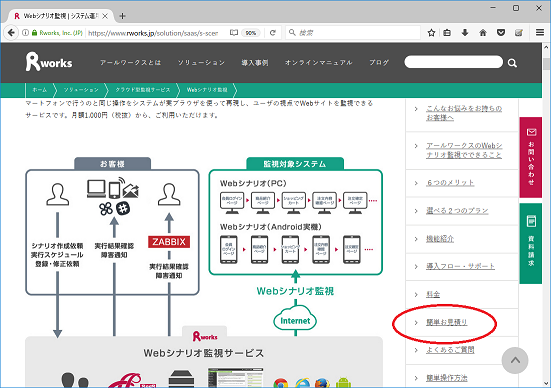Image resolution: width=551 pixels, height=388 pixels.
Task: Open new tab with plus icon
Action: click(x=122, y=16)
